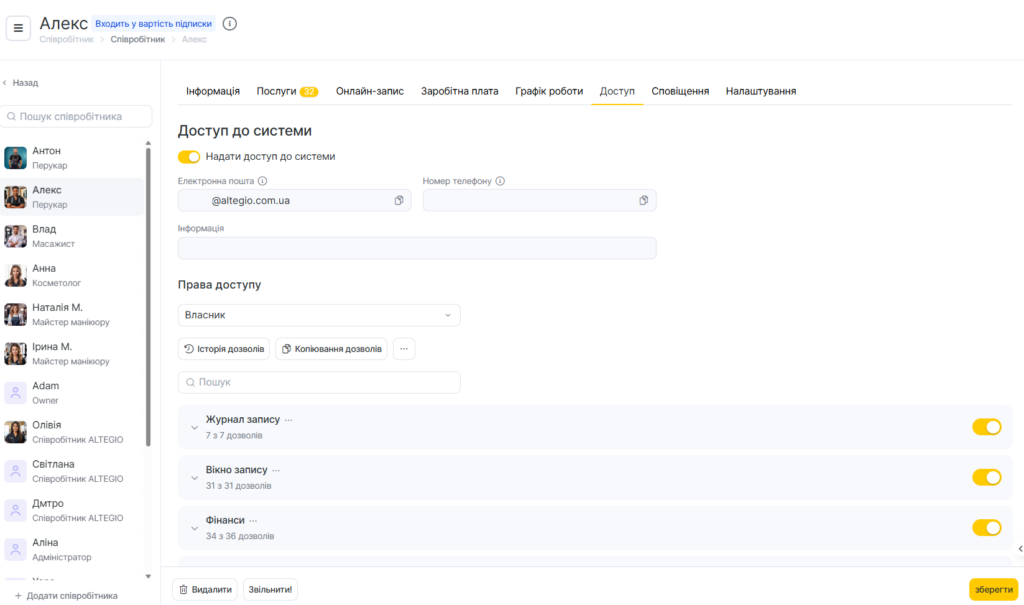This screenshot has width=1024, height=605.
Task: Switch to the Графік роботи tab
Action: (x=549, y=91)
